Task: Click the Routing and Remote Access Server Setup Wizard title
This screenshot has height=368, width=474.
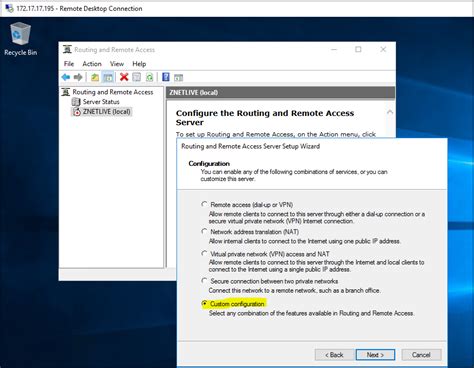Action: [x=250, y=146]
